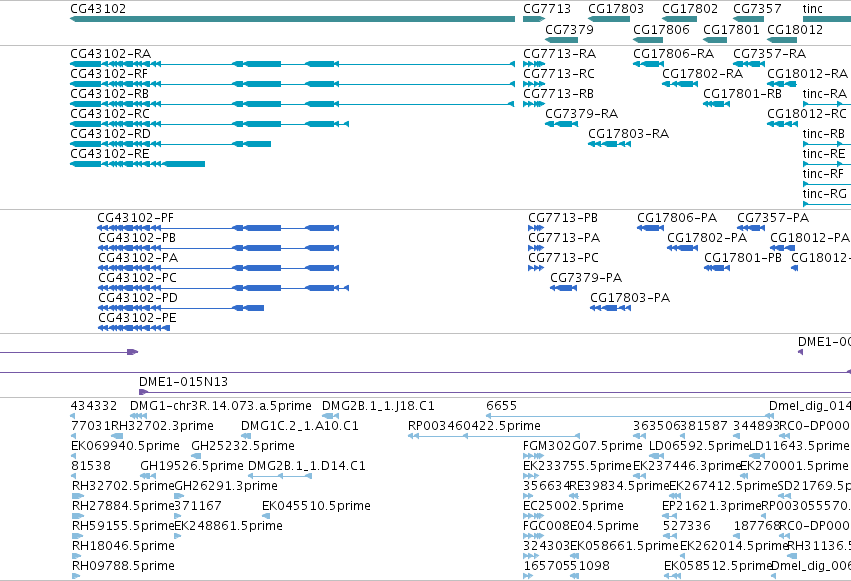The height and width of the screenshot is (581, 851).
Task: Click the CG18012 gene label
Action: pyautogui.click(x=795, y=29)
